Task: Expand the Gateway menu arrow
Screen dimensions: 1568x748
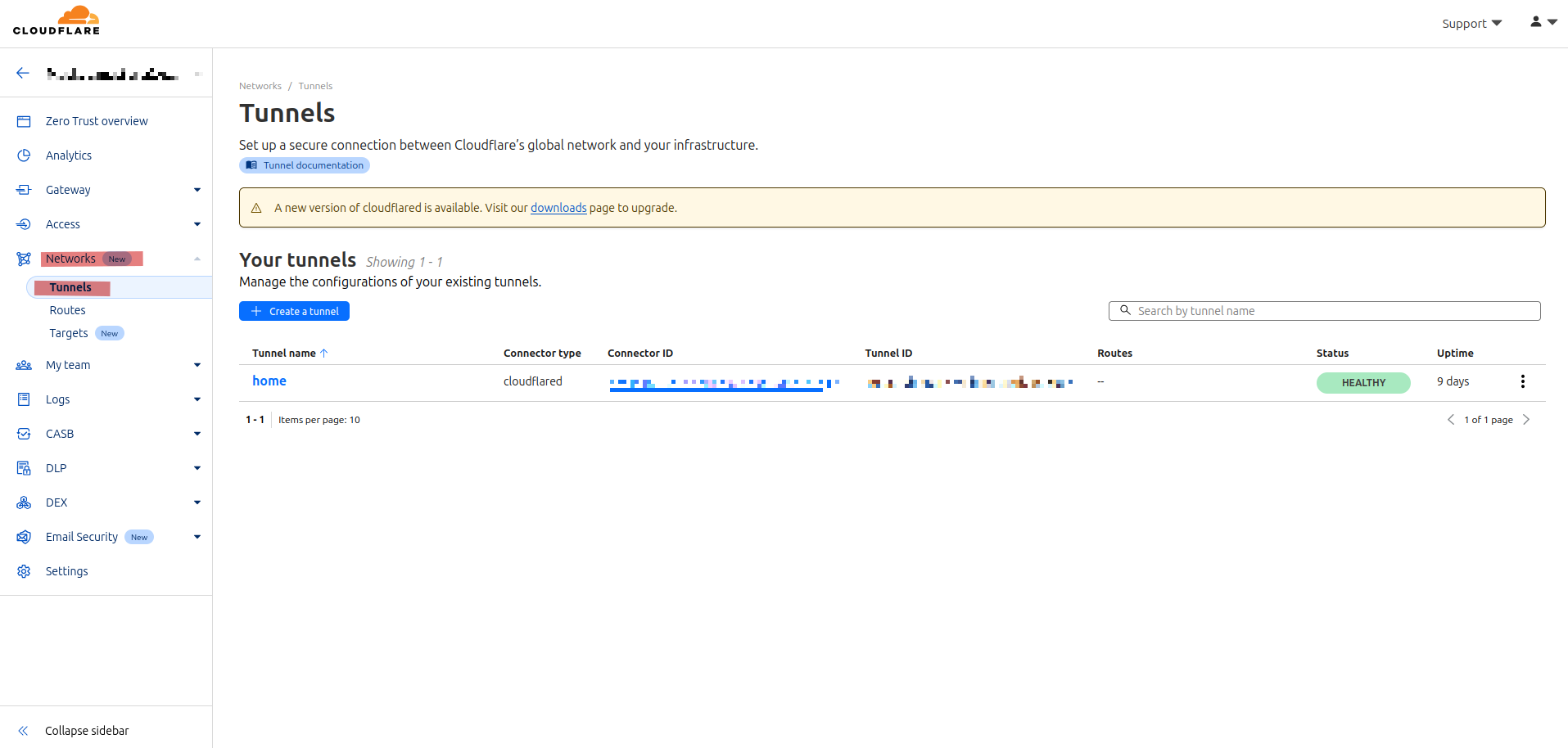Action: [197, 190]
